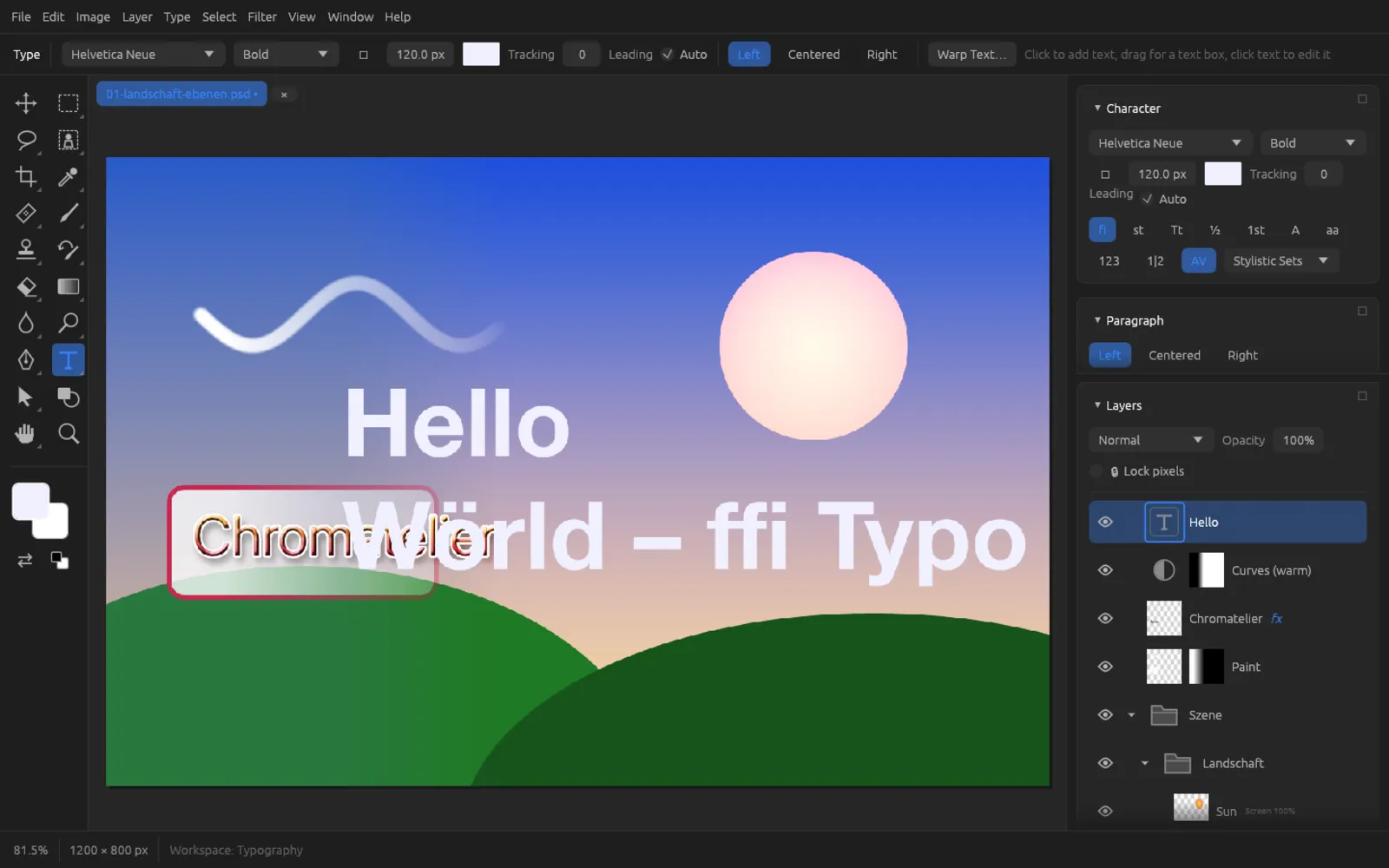
Task: Hide the Chromatelier layer
Action: (x=1105, y=619)
